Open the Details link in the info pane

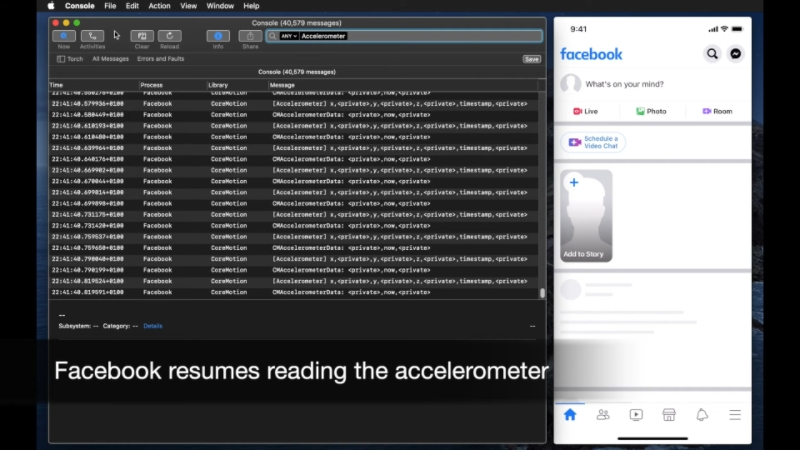coord(153,326)
